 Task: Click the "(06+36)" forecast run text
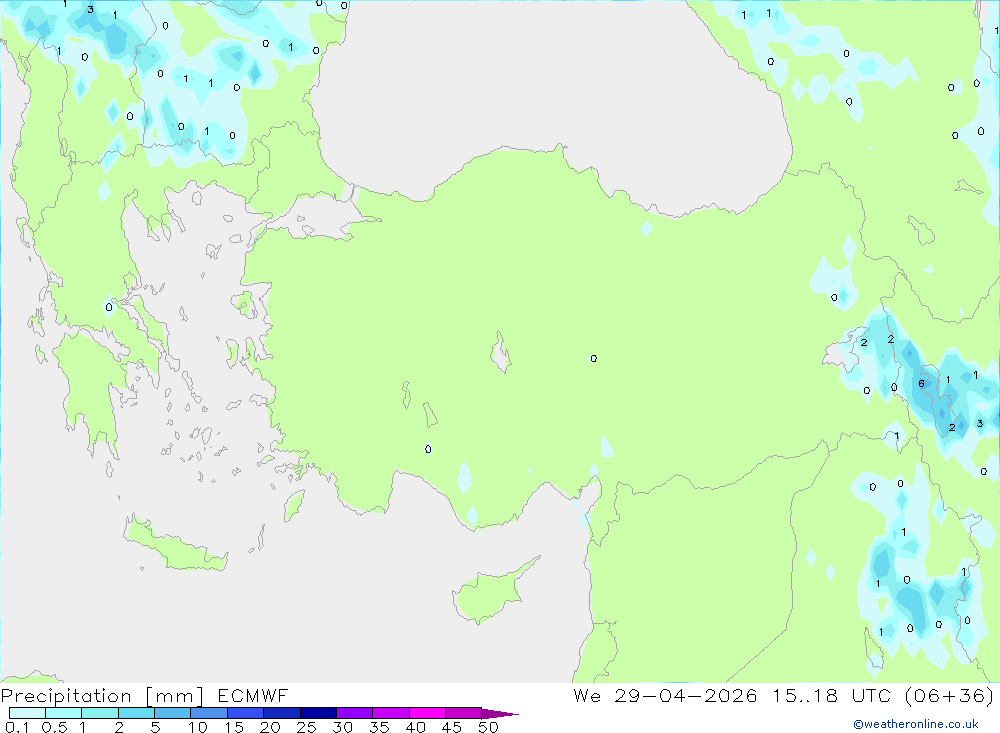click(949, 695)
